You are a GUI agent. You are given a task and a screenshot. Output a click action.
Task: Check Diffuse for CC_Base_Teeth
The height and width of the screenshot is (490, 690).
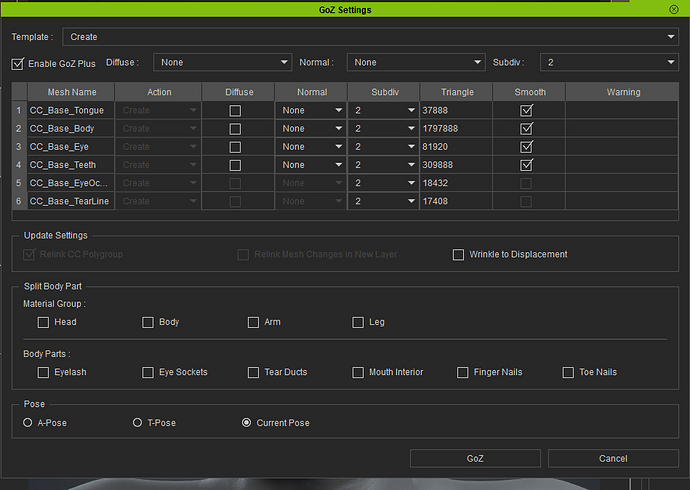(235, 165)
